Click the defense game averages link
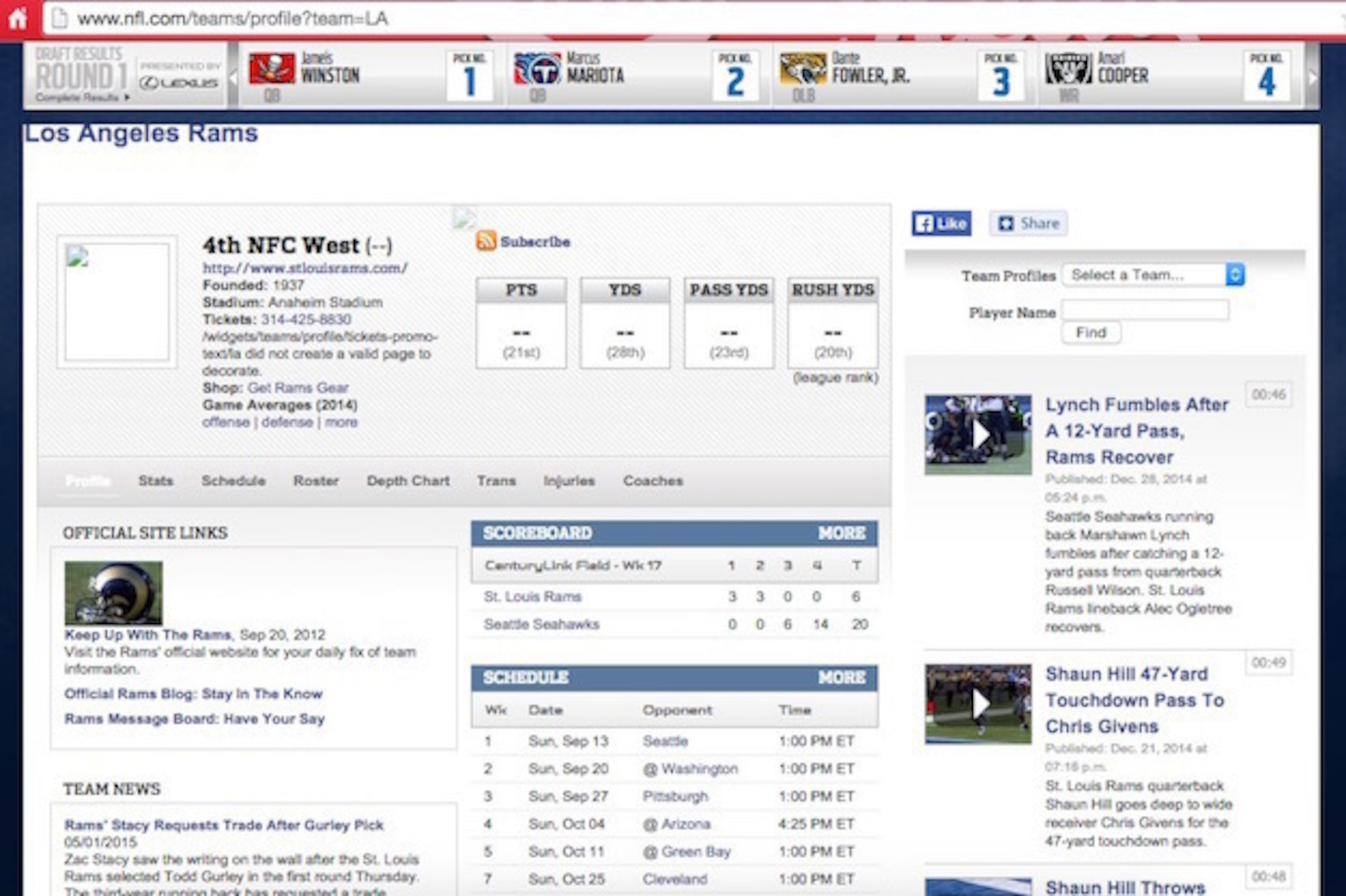 pos(287,423)
